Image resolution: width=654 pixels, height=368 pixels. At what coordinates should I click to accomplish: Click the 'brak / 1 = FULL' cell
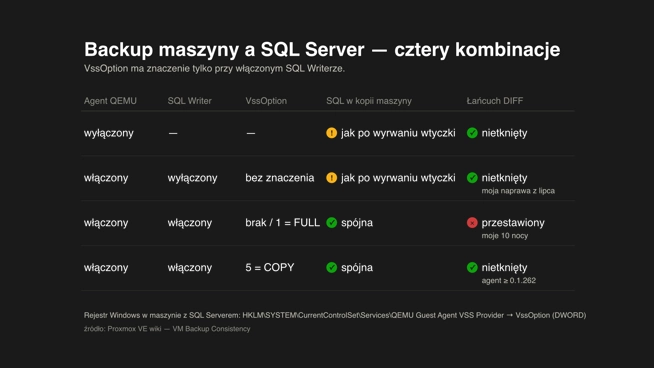click(282, 223)
